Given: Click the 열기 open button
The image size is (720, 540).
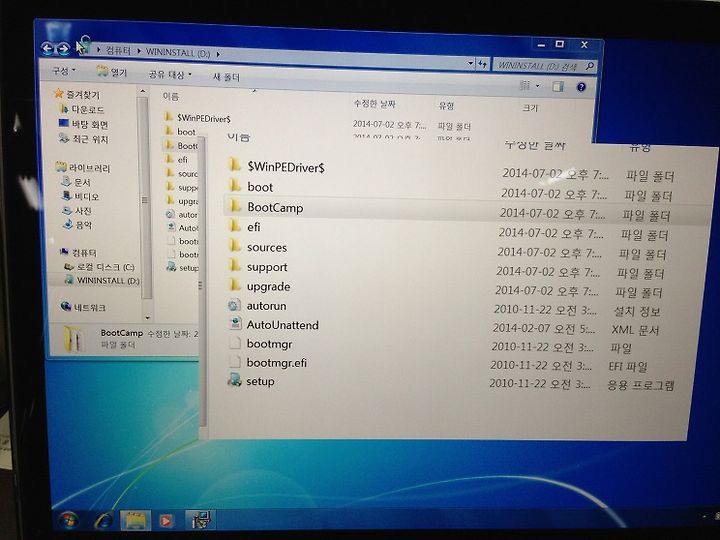Looking at the screenshot, I should pyautogui.click(x=112, y=72).
